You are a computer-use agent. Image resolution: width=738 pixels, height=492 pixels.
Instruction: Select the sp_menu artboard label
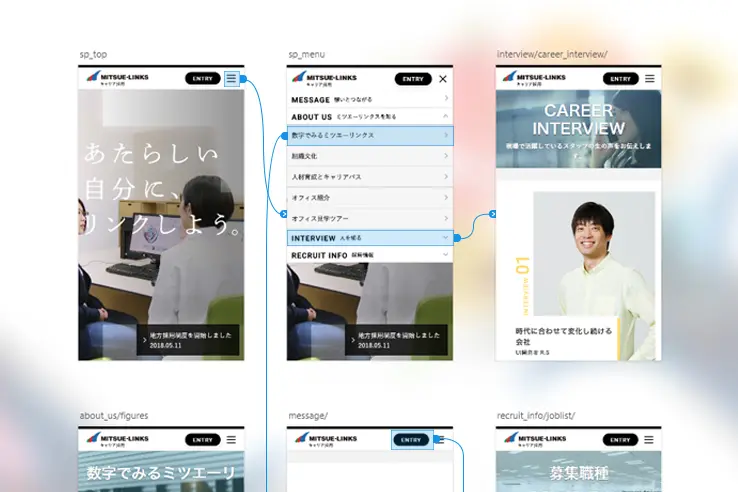point(307,55)
